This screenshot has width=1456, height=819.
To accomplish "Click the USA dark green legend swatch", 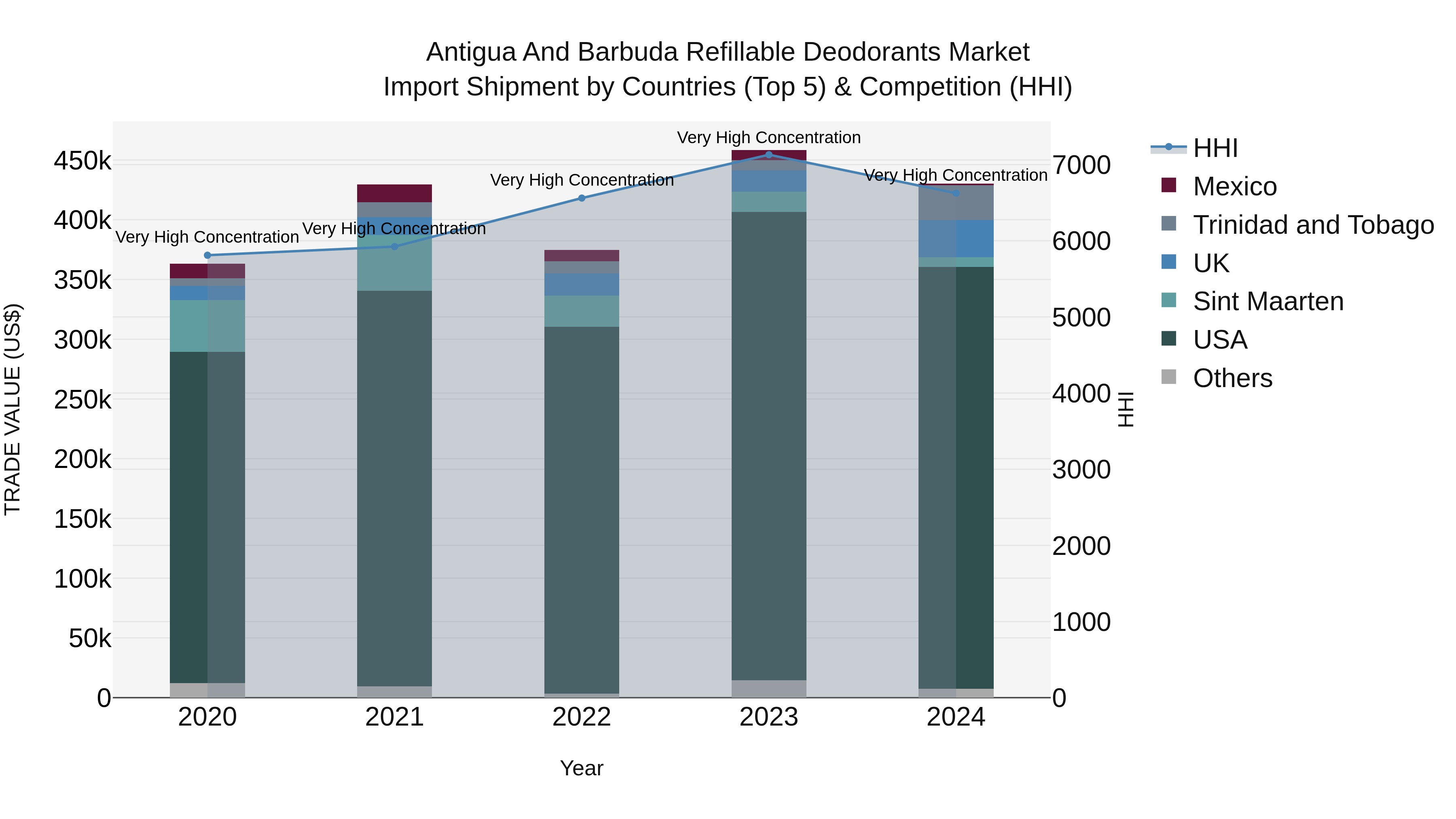I will [x=1168, y=339].
